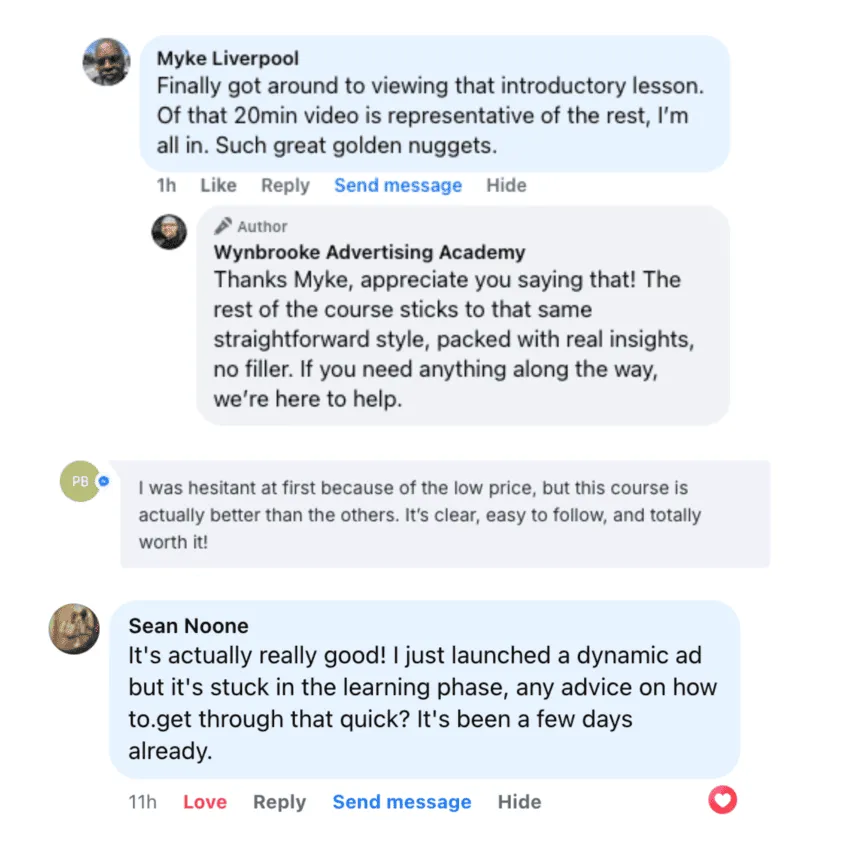
Task: Open Wynbrooke Advertising Academy name link
Action: coord(369,252)
